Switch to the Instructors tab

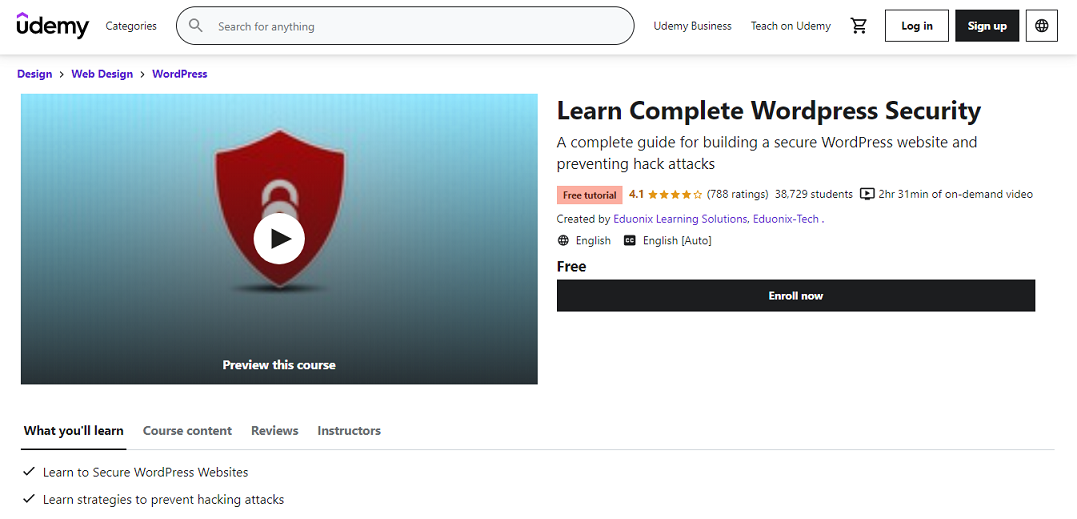(349, 431)
